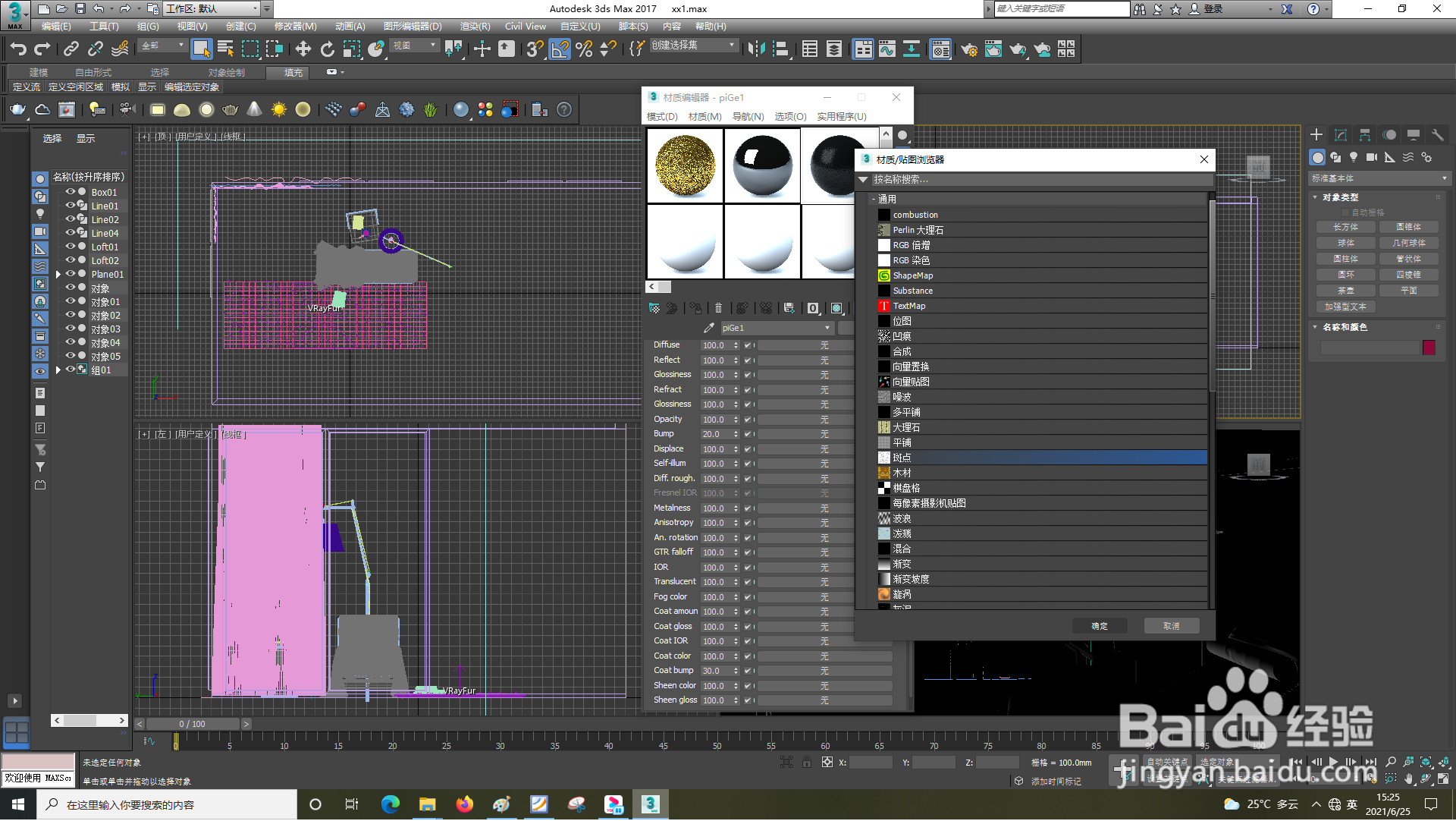Click the Mirror tool icon
The width and height of the screenshot is (1456, 821).
click(x=755, y=49)
